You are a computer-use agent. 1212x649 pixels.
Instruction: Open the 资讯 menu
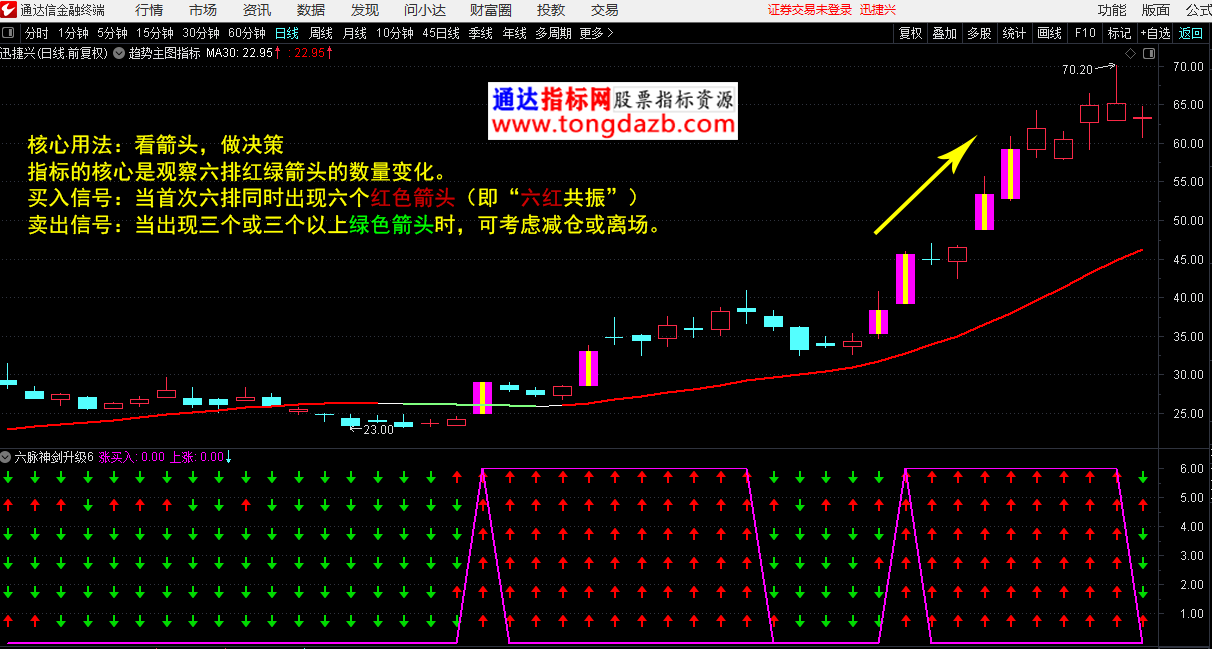(x=257, y=10)
